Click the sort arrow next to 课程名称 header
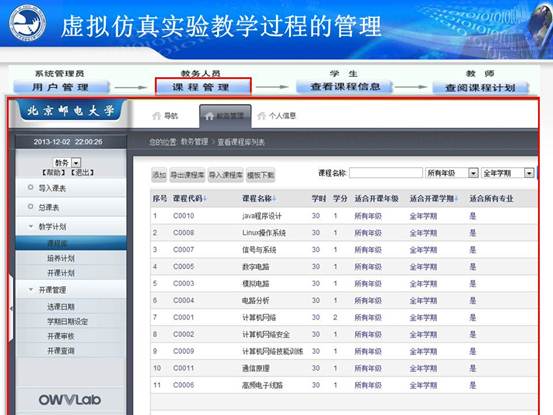The height and width of the screenshot is (415, 553). click(x=274, y=199)
